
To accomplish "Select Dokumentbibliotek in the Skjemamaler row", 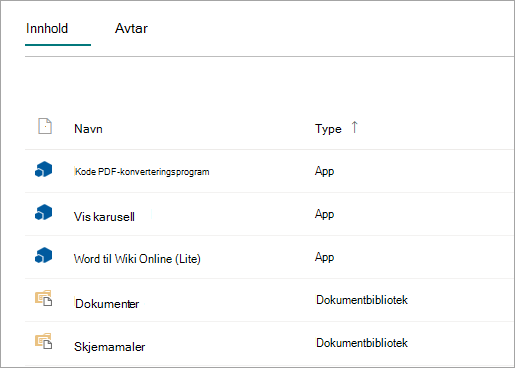I will [x=362, y=343].
